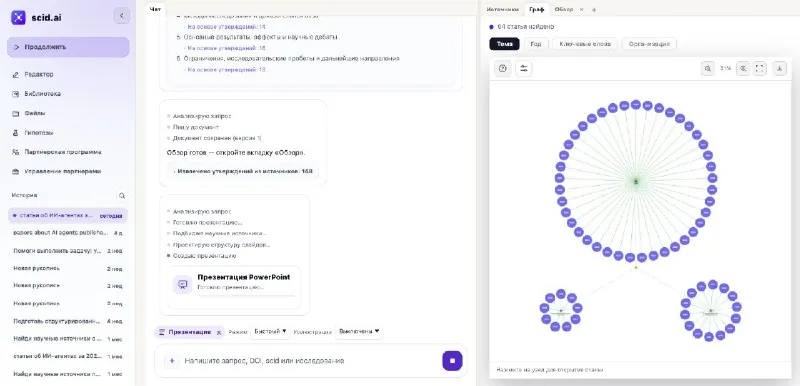Stop generation with the purple square button
The image size is (800, 386).
pyautogui.click(x=452, y=361)
